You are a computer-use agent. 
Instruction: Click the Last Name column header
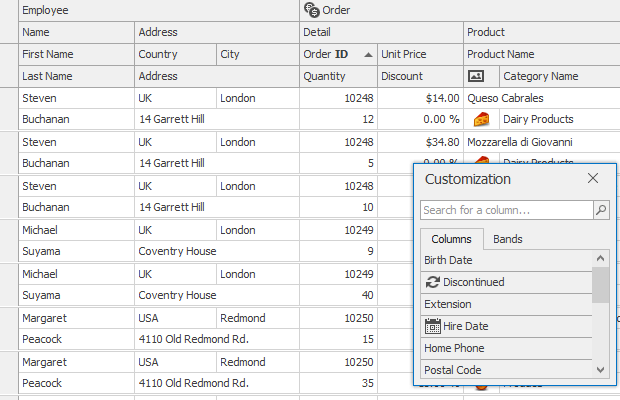tap(76, 76)
